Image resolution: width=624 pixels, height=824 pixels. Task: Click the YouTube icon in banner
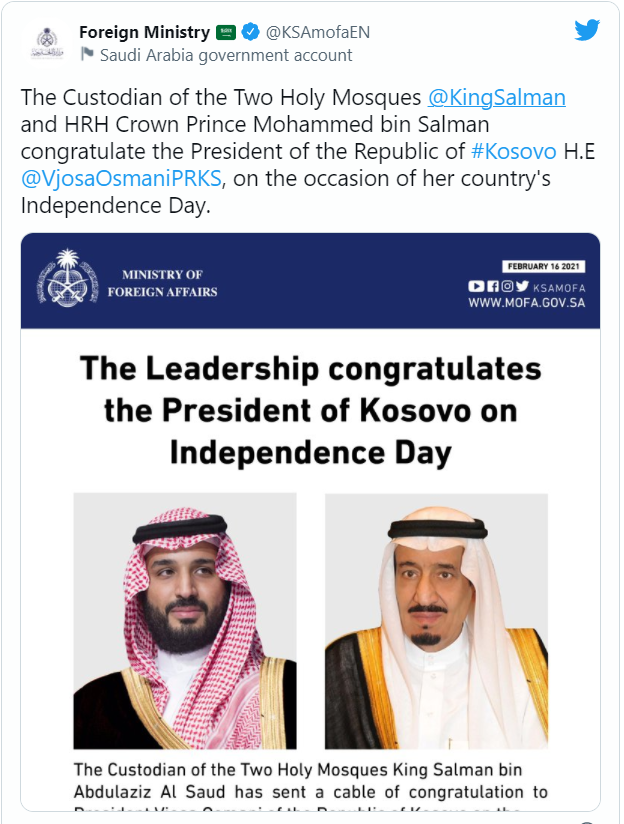click(x=476, y=286)
